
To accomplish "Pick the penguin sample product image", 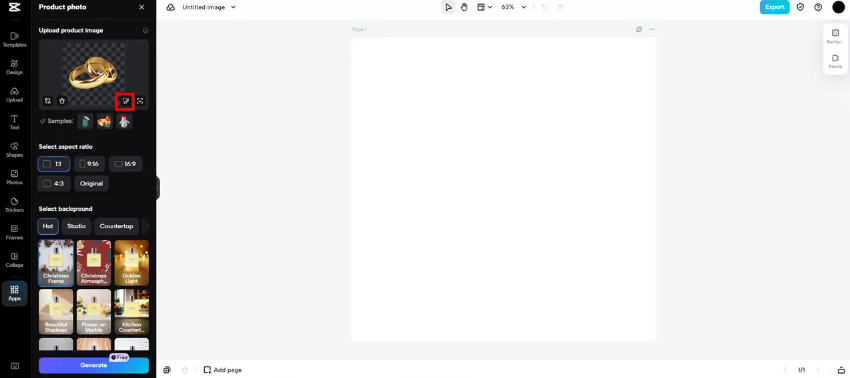I will pos(124,121).
